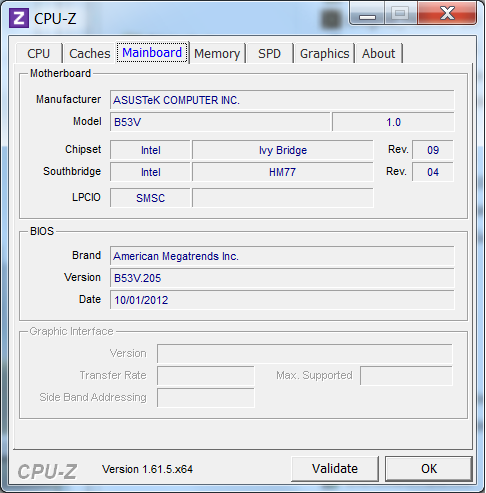
Task: Minimize the CPU-Z window
Action: [367, 14]
